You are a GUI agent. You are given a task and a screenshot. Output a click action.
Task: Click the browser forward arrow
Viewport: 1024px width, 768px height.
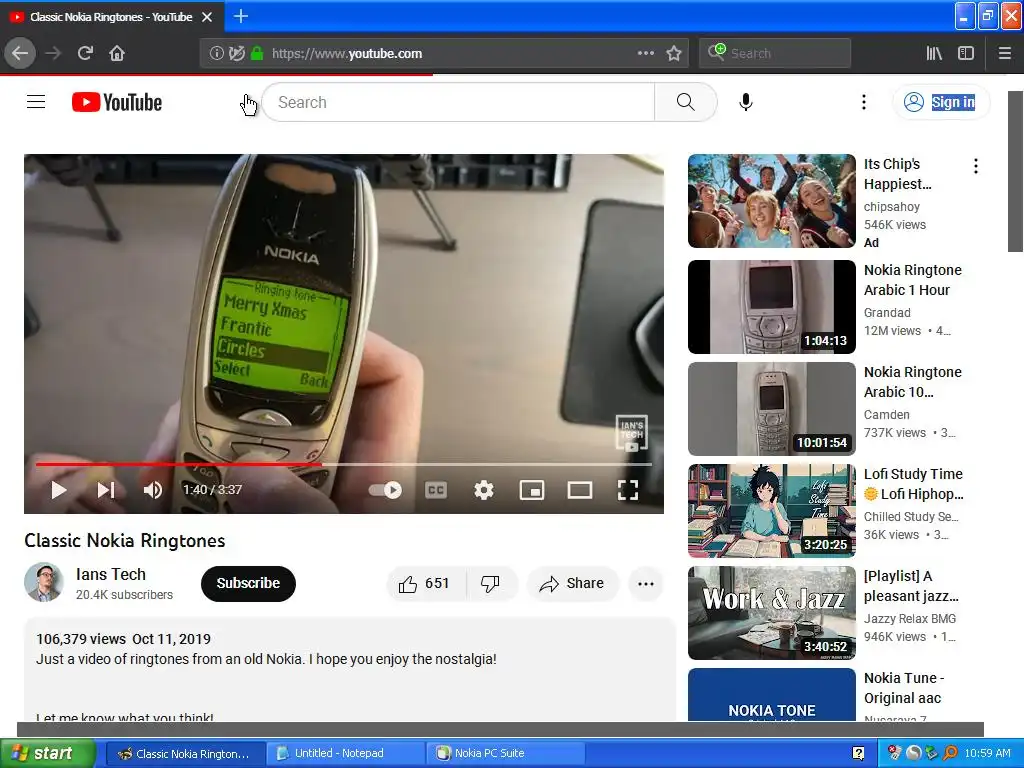click(54, 53)
